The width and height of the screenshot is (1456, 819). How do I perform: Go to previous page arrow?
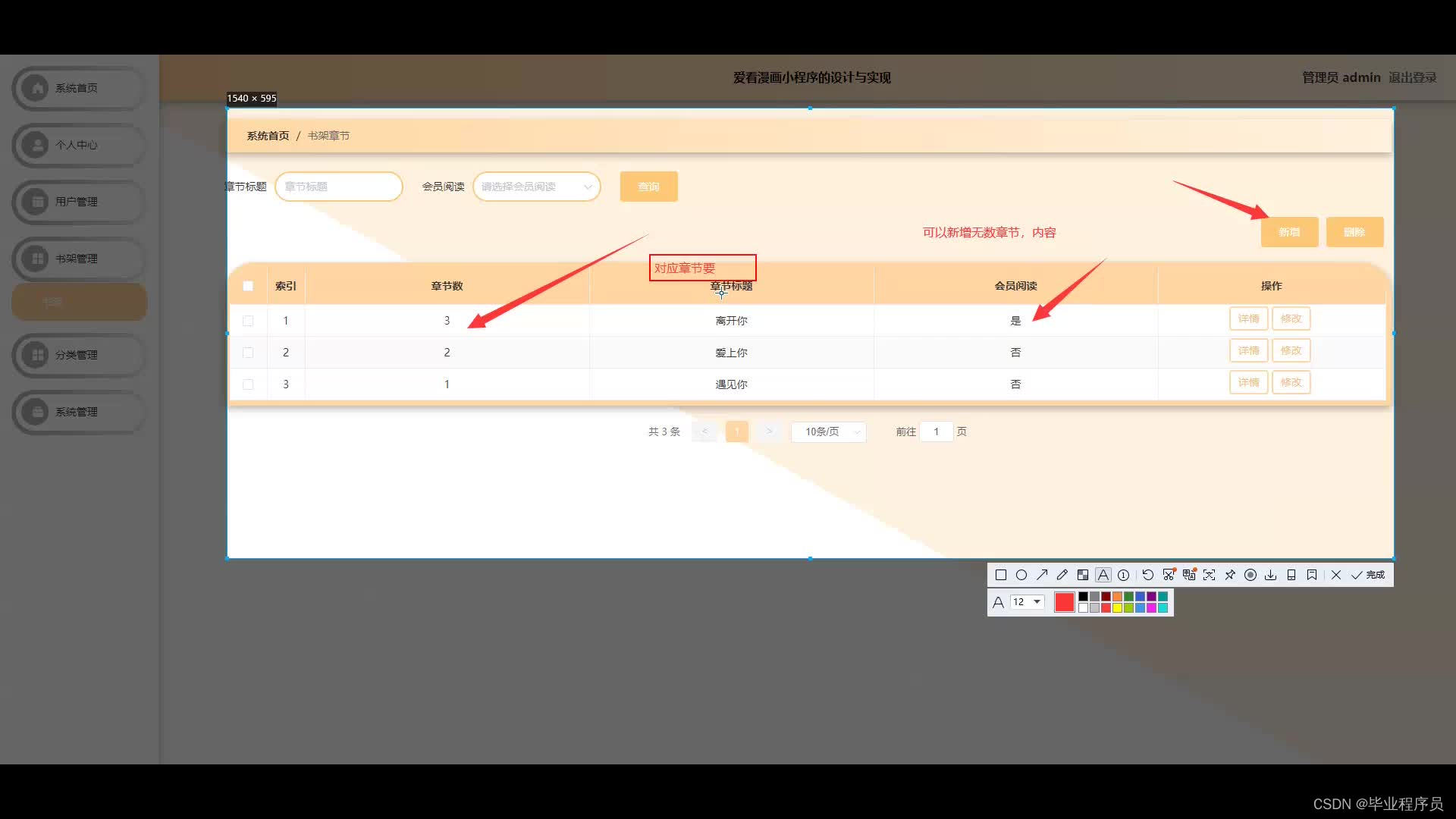pos(704,431)
